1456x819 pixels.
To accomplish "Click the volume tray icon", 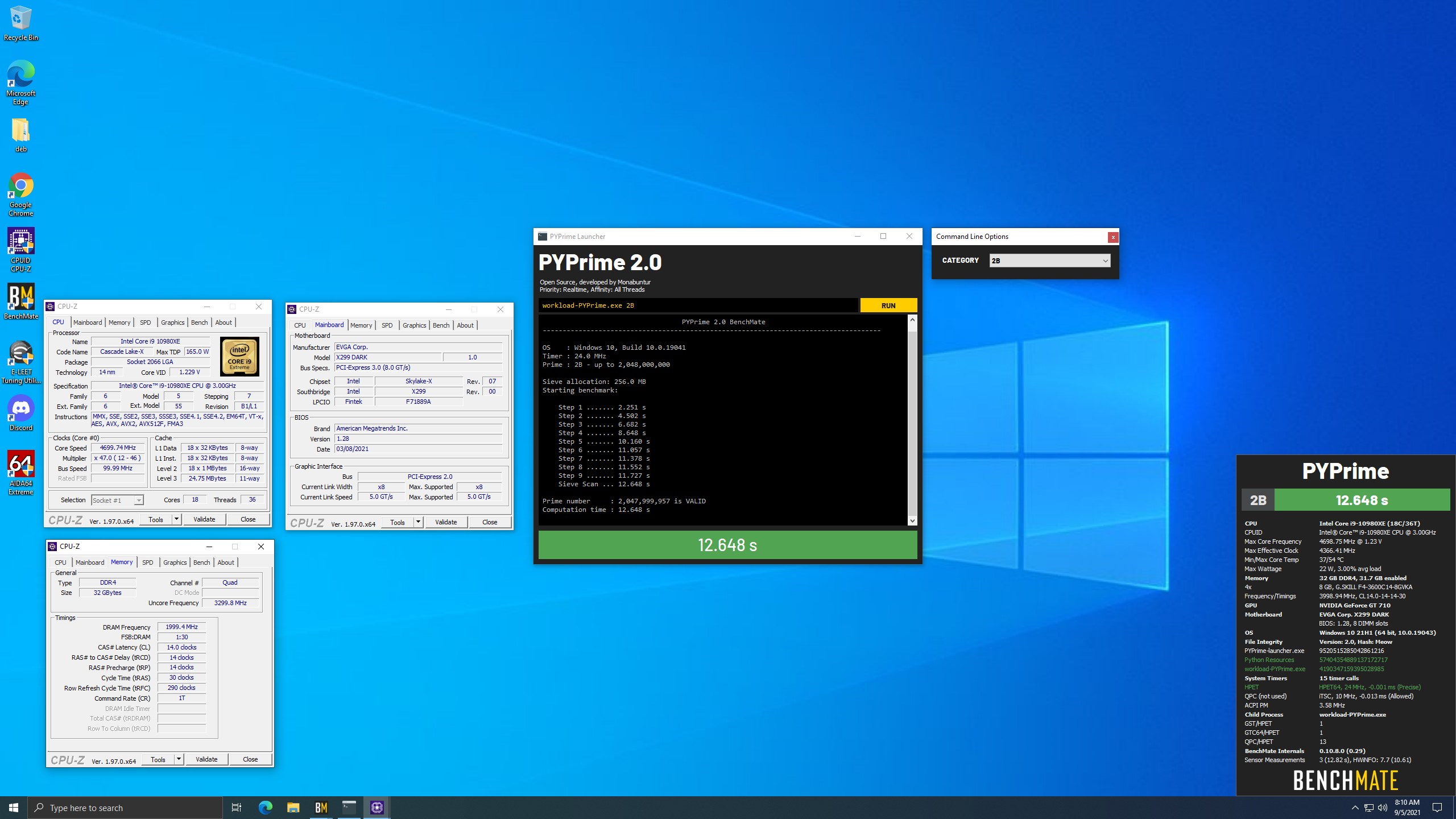I will (x=1383, y=808).
